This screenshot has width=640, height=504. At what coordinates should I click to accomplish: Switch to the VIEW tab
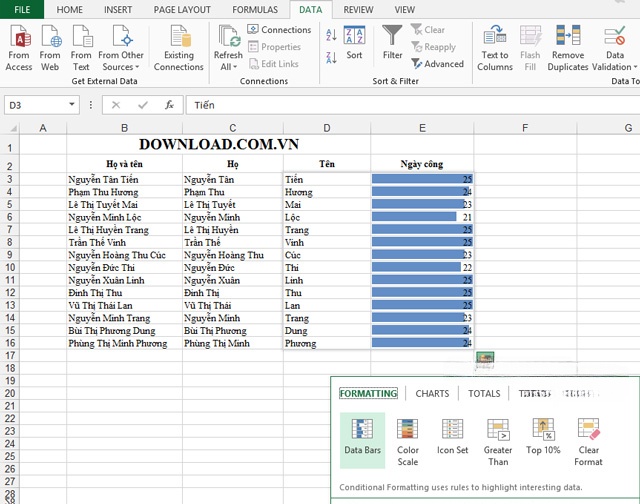[x=404, y=9]
